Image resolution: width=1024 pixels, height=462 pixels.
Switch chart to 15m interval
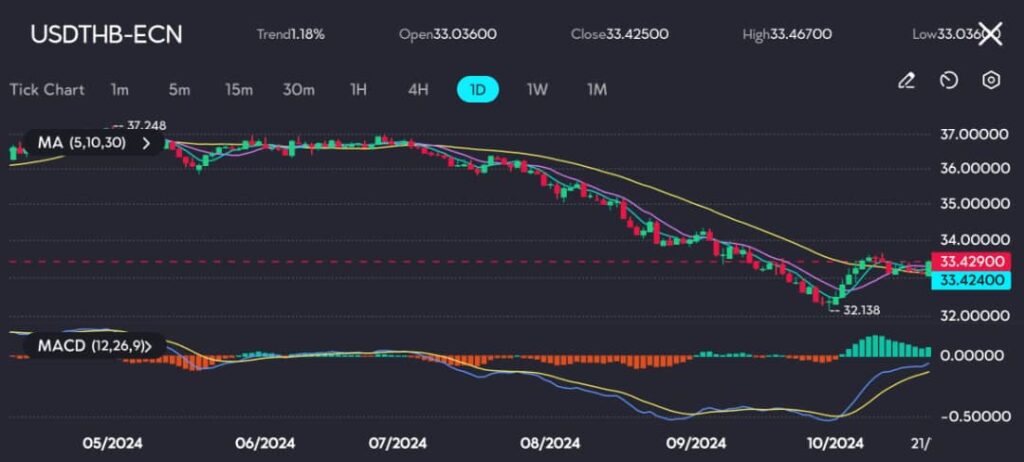click(238, 89)
